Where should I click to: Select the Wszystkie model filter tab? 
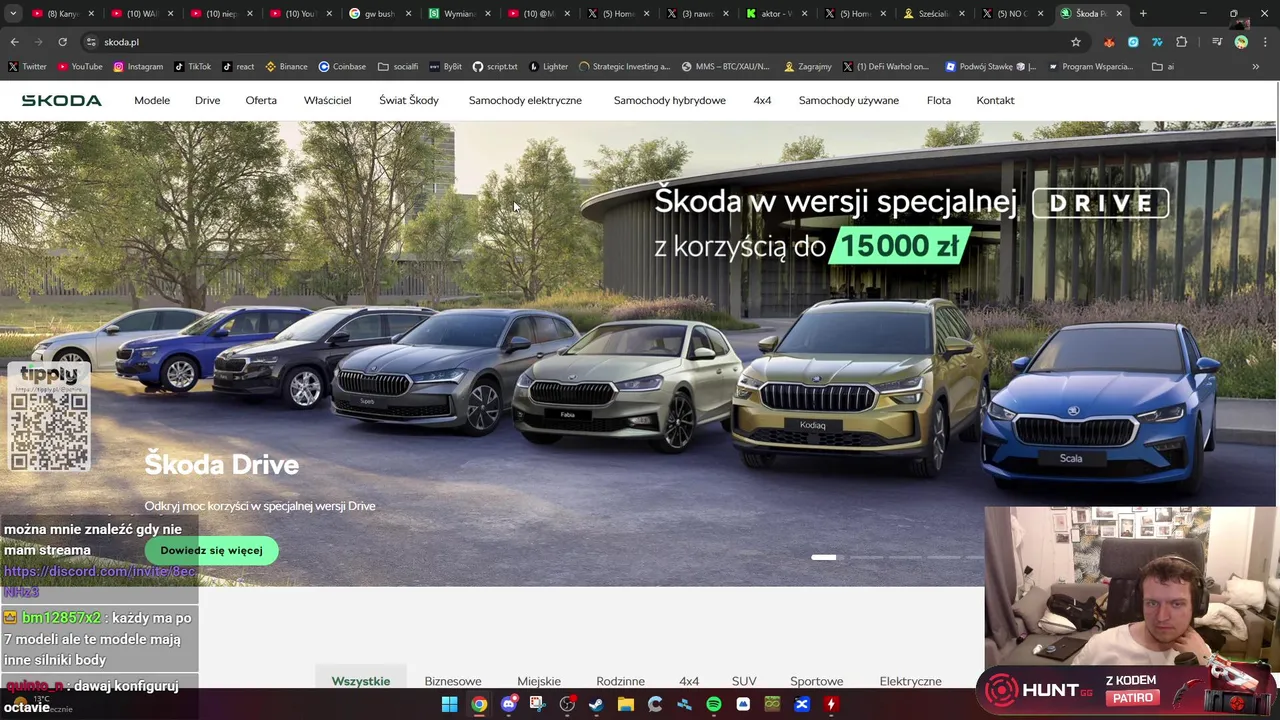(361, 681)
